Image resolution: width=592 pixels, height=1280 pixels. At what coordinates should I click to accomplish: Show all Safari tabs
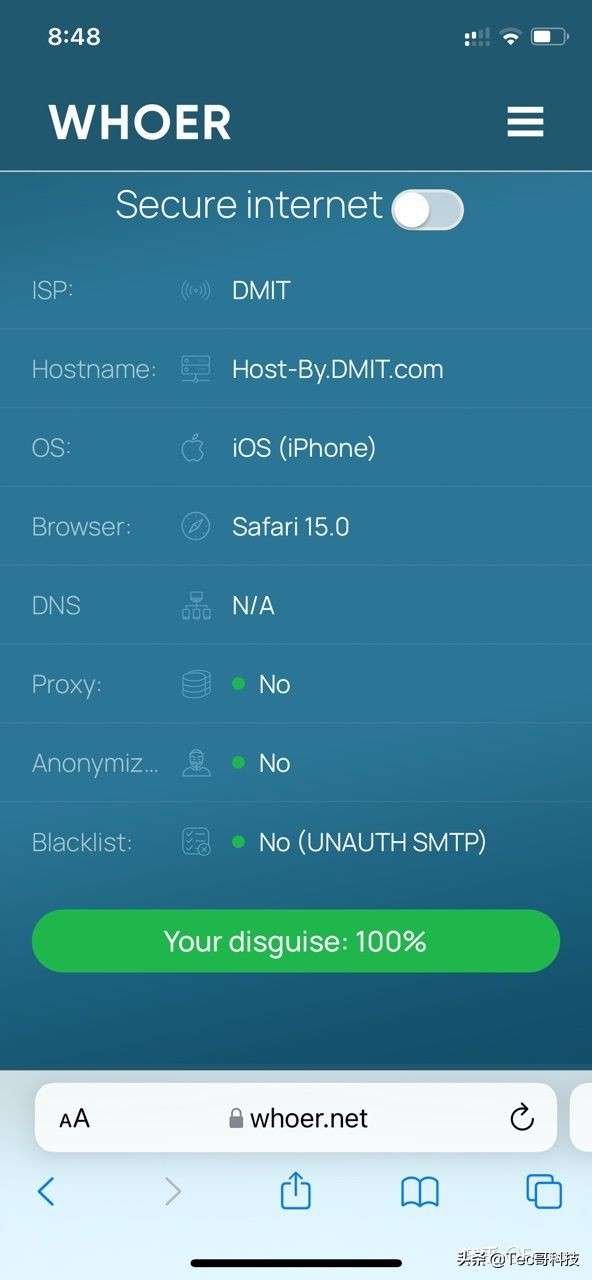click(544, 1191)
